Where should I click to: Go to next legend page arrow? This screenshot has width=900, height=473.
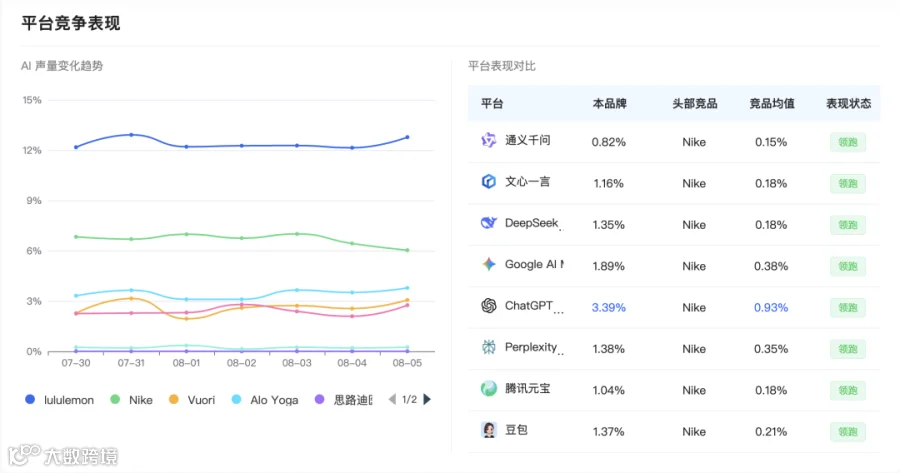pos(426,400)
